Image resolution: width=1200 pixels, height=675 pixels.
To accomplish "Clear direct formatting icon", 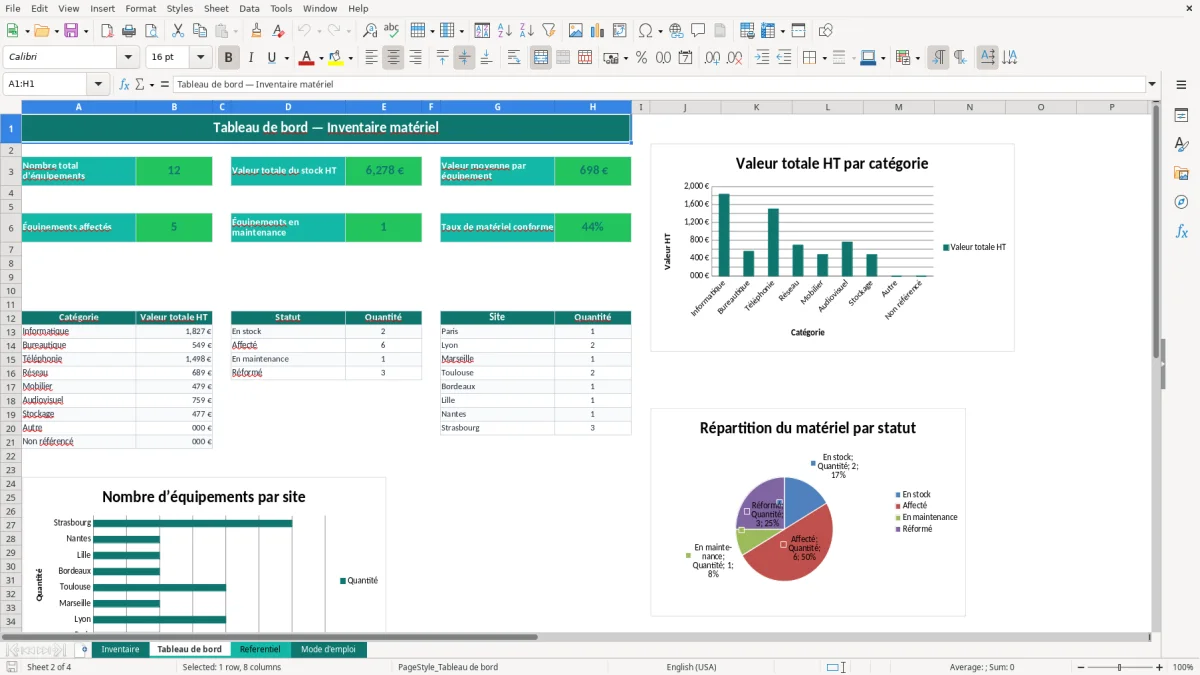I will tap(277, 31).
